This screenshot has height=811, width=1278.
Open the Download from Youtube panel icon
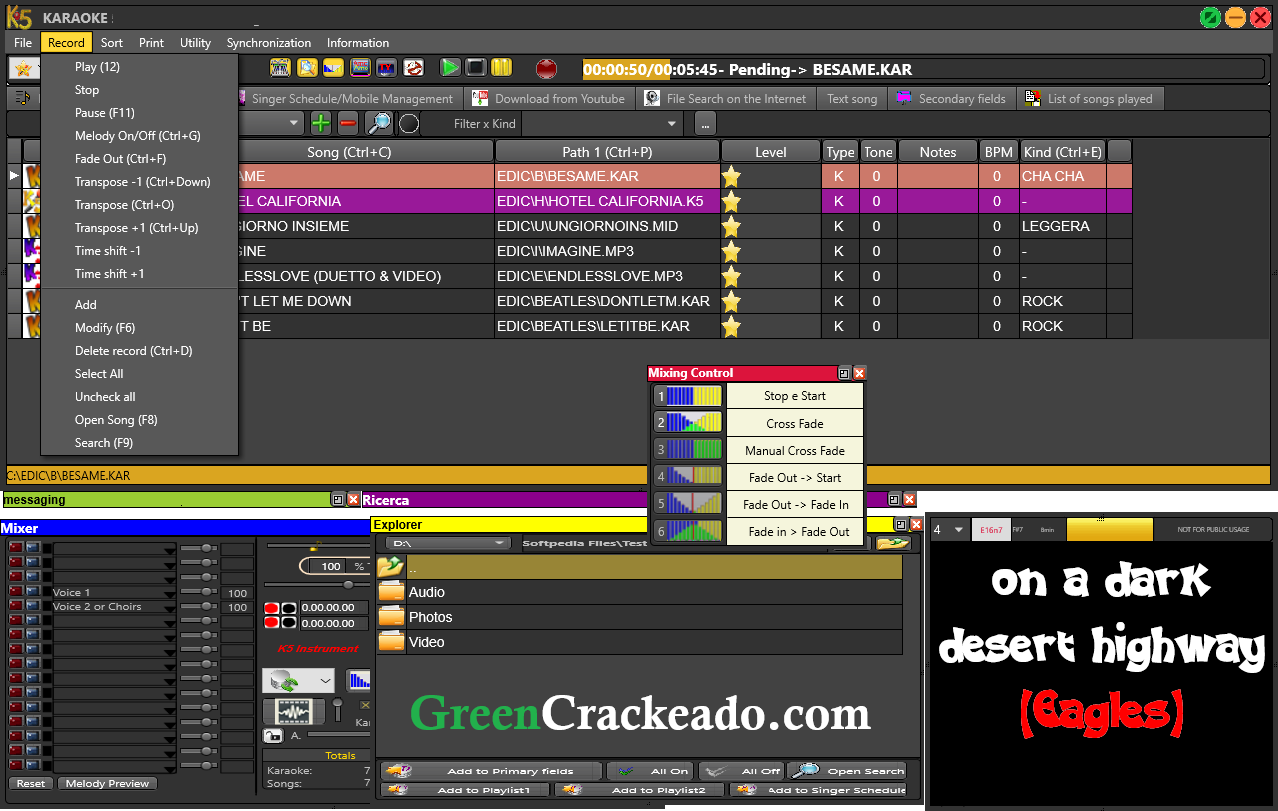tap(480, 98)
